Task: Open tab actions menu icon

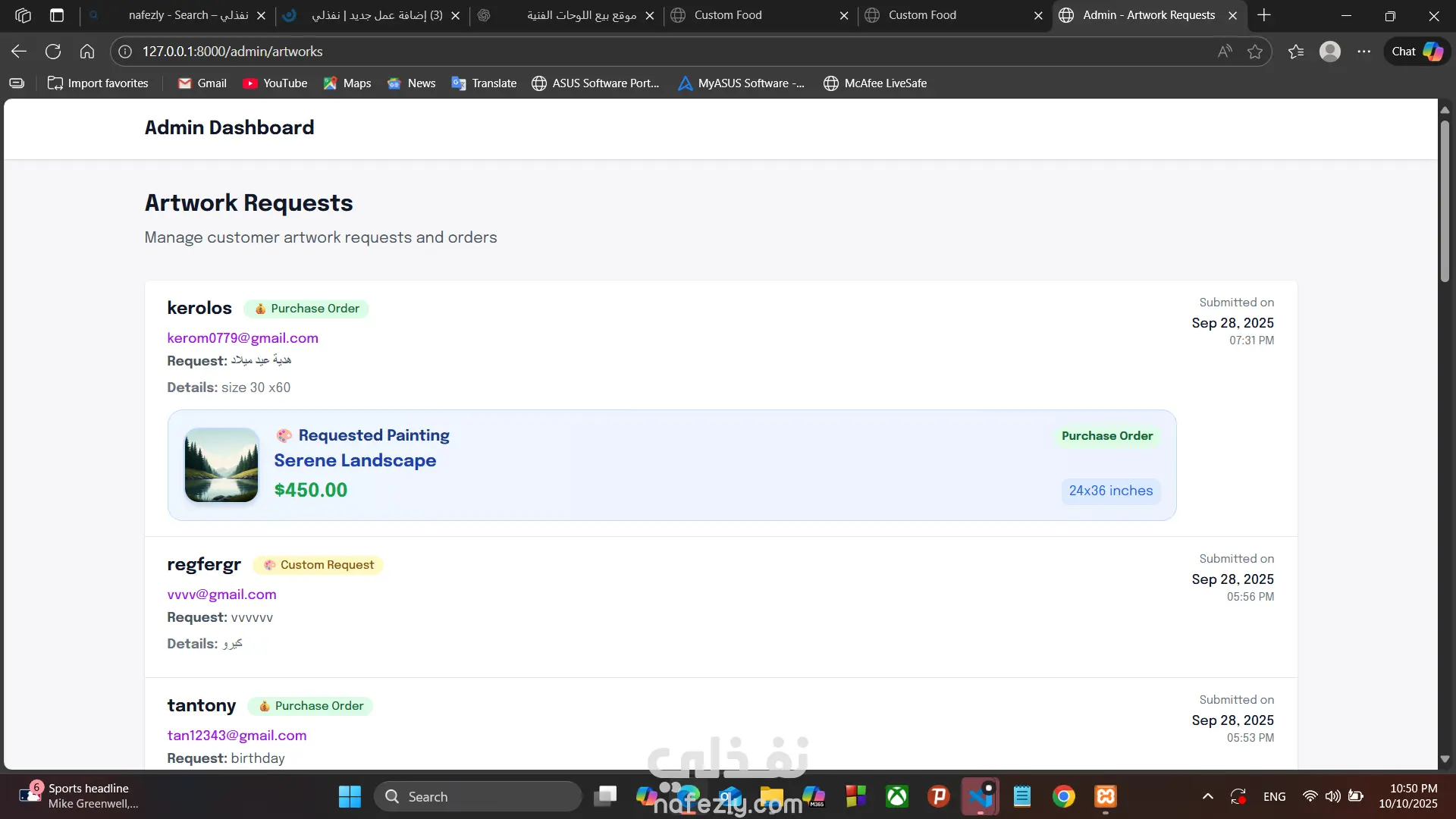Action: coord(57,15)
